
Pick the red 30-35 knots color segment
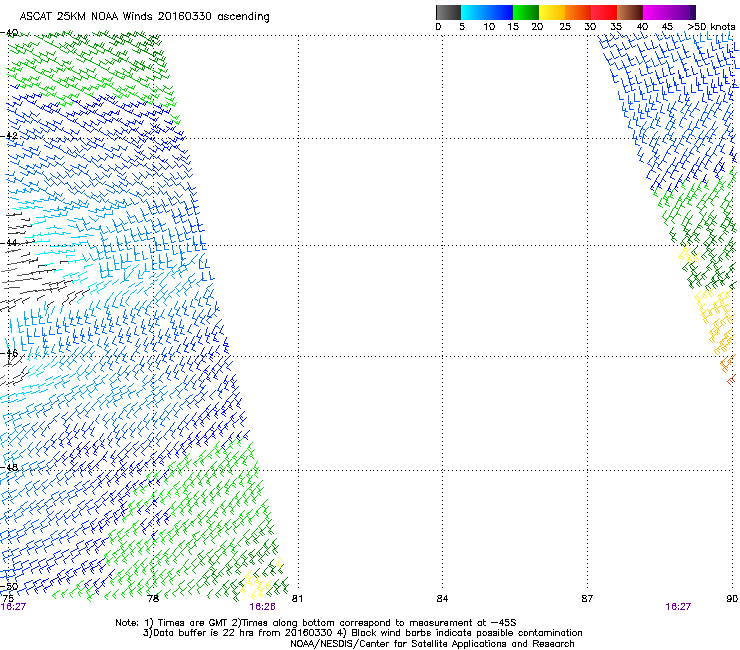click(604, 12)
